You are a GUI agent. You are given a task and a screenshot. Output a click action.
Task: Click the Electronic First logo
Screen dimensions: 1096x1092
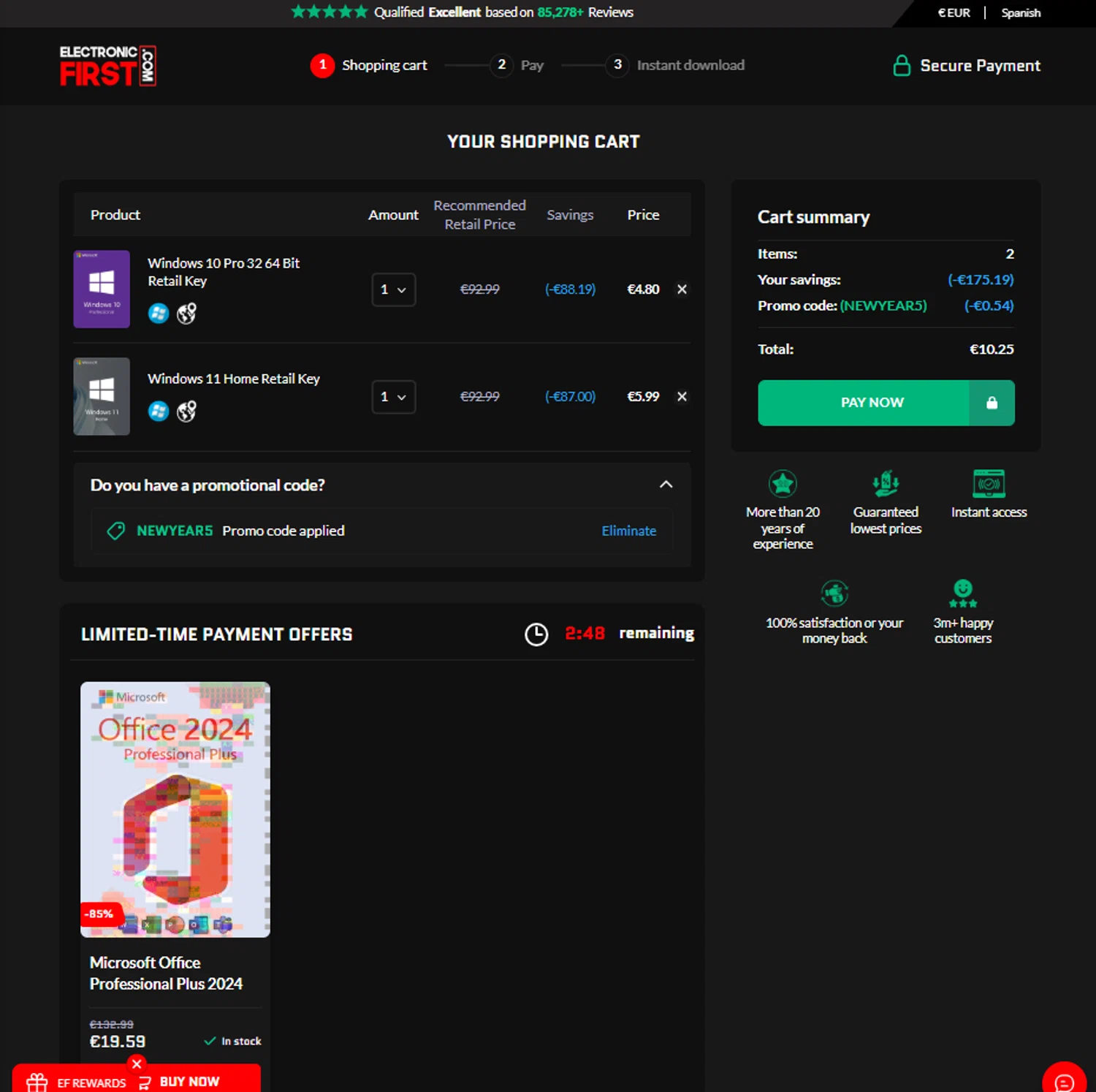108,66
